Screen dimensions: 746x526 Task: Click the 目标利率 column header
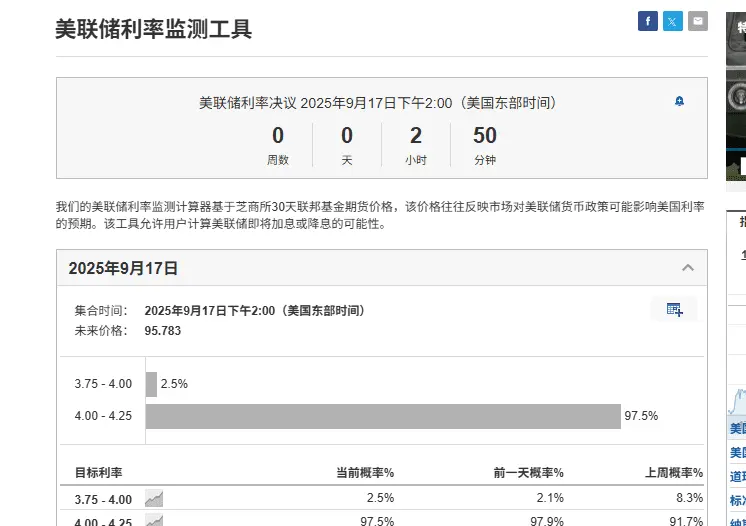point(98,473)
